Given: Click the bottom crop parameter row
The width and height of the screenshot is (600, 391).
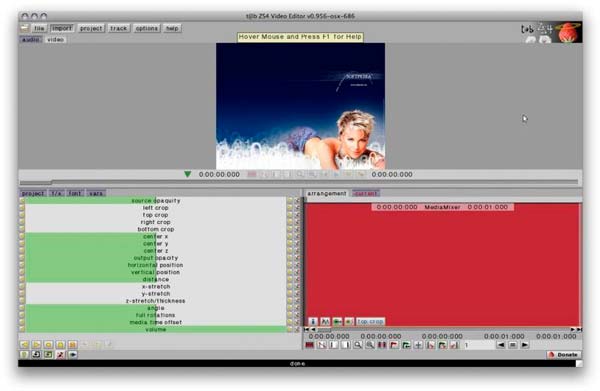Looking at the screenshot, I should coord(156,229).
